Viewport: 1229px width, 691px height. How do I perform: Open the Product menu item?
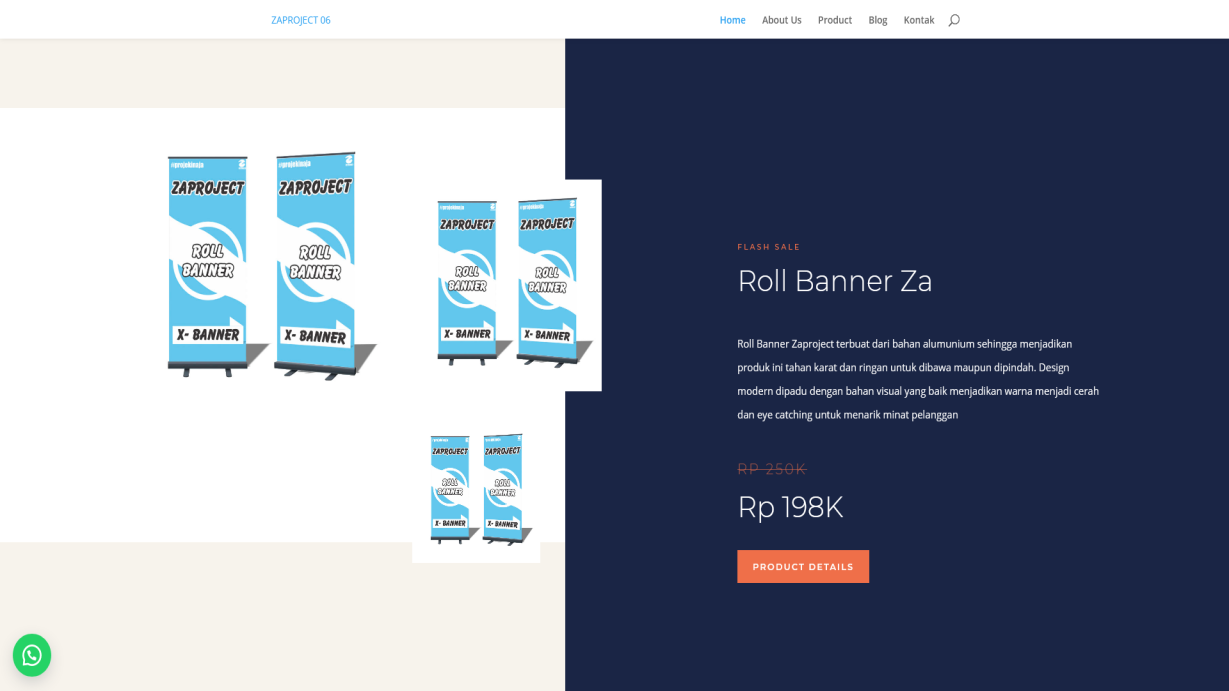tap(835, 20)
